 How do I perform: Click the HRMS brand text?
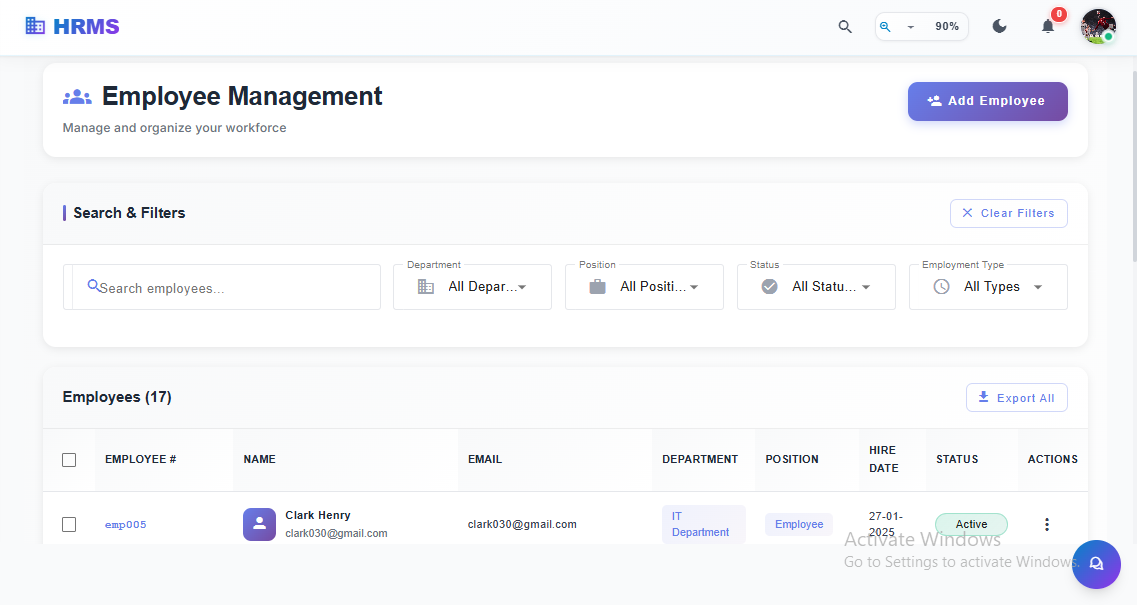86,27
